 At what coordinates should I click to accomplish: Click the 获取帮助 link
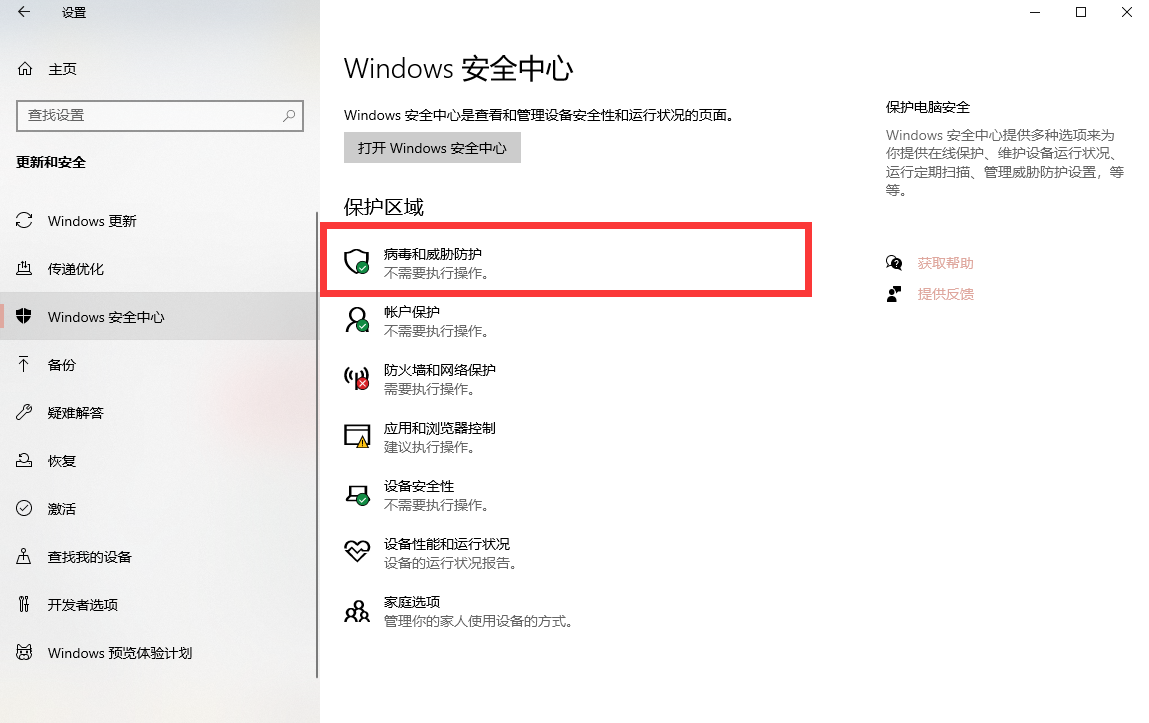[945, 263]
